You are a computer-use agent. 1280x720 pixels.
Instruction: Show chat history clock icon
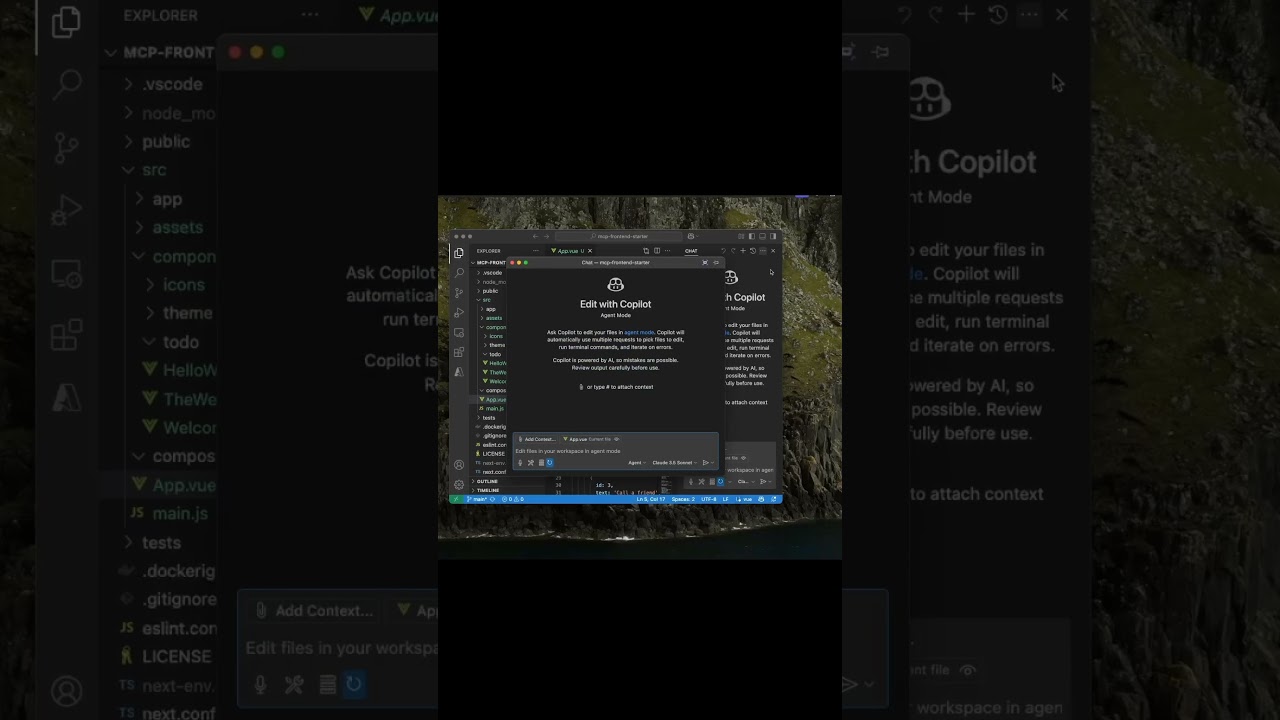click(x=753, y=251)
